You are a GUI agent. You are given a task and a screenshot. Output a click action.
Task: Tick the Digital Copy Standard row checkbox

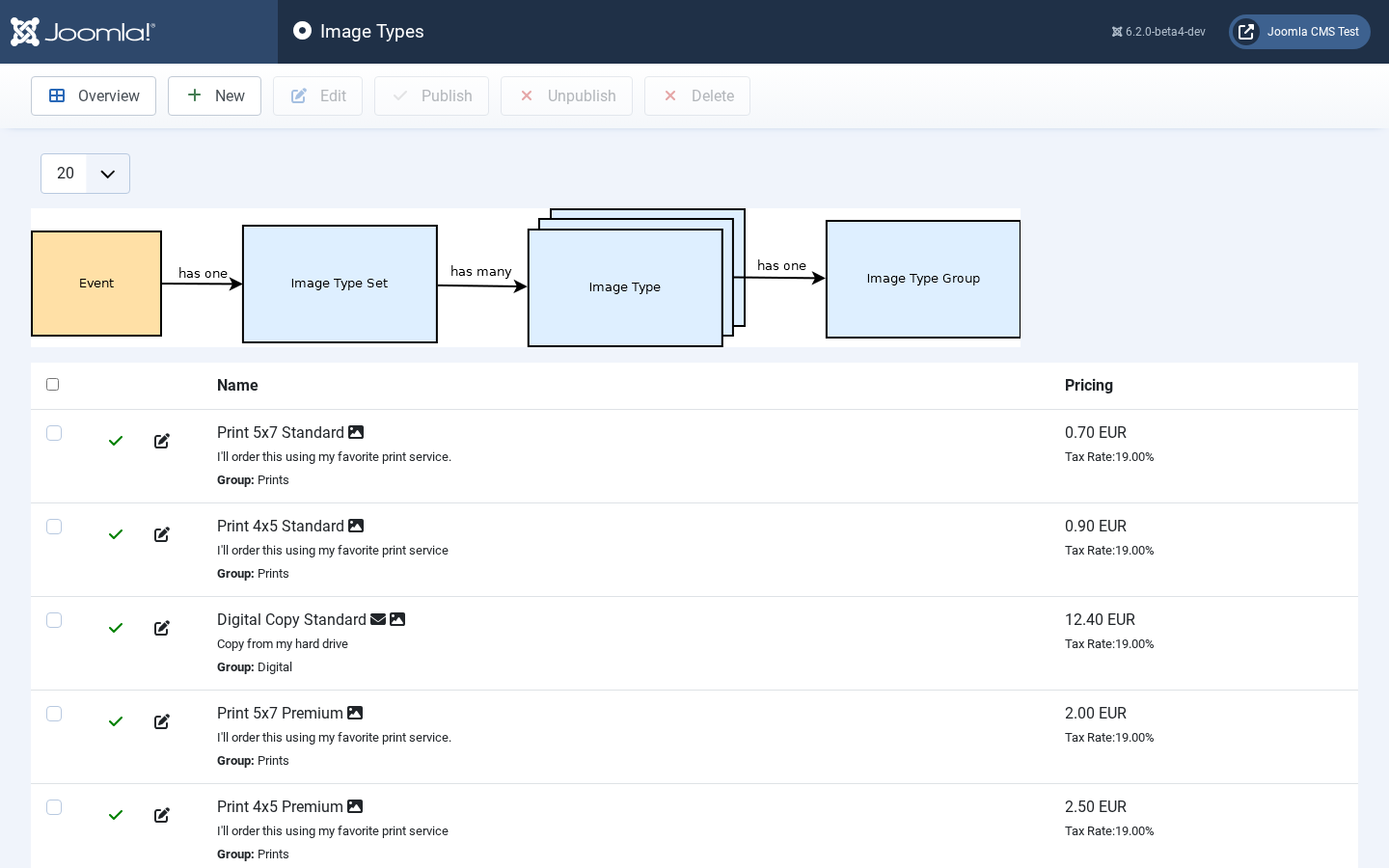(54, 620)
